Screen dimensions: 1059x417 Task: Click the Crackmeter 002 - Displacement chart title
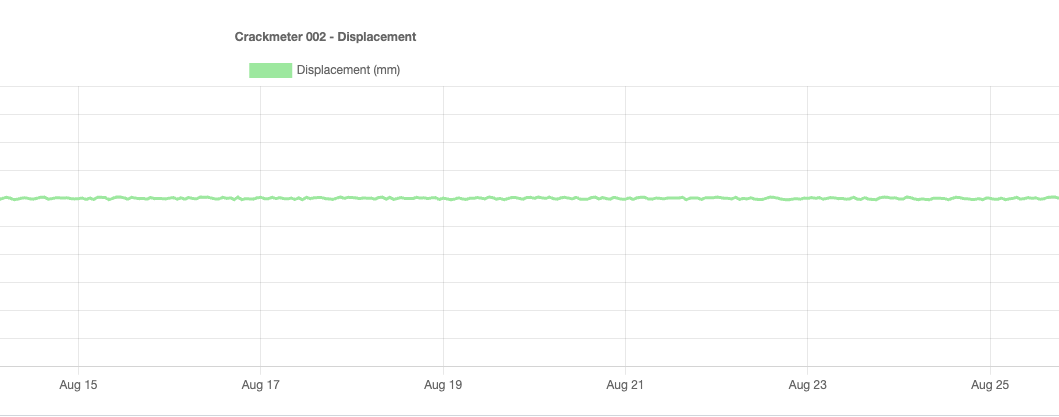[325, 37]
